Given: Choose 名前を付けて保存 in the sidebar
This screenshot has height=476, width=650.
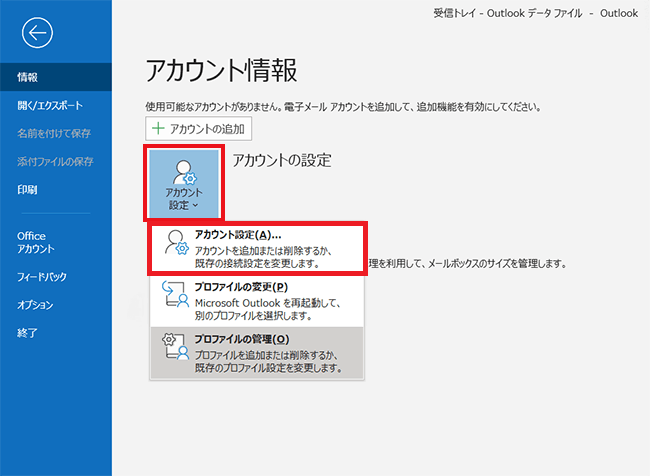Looking at the screenshot, I should coord(56,134).
